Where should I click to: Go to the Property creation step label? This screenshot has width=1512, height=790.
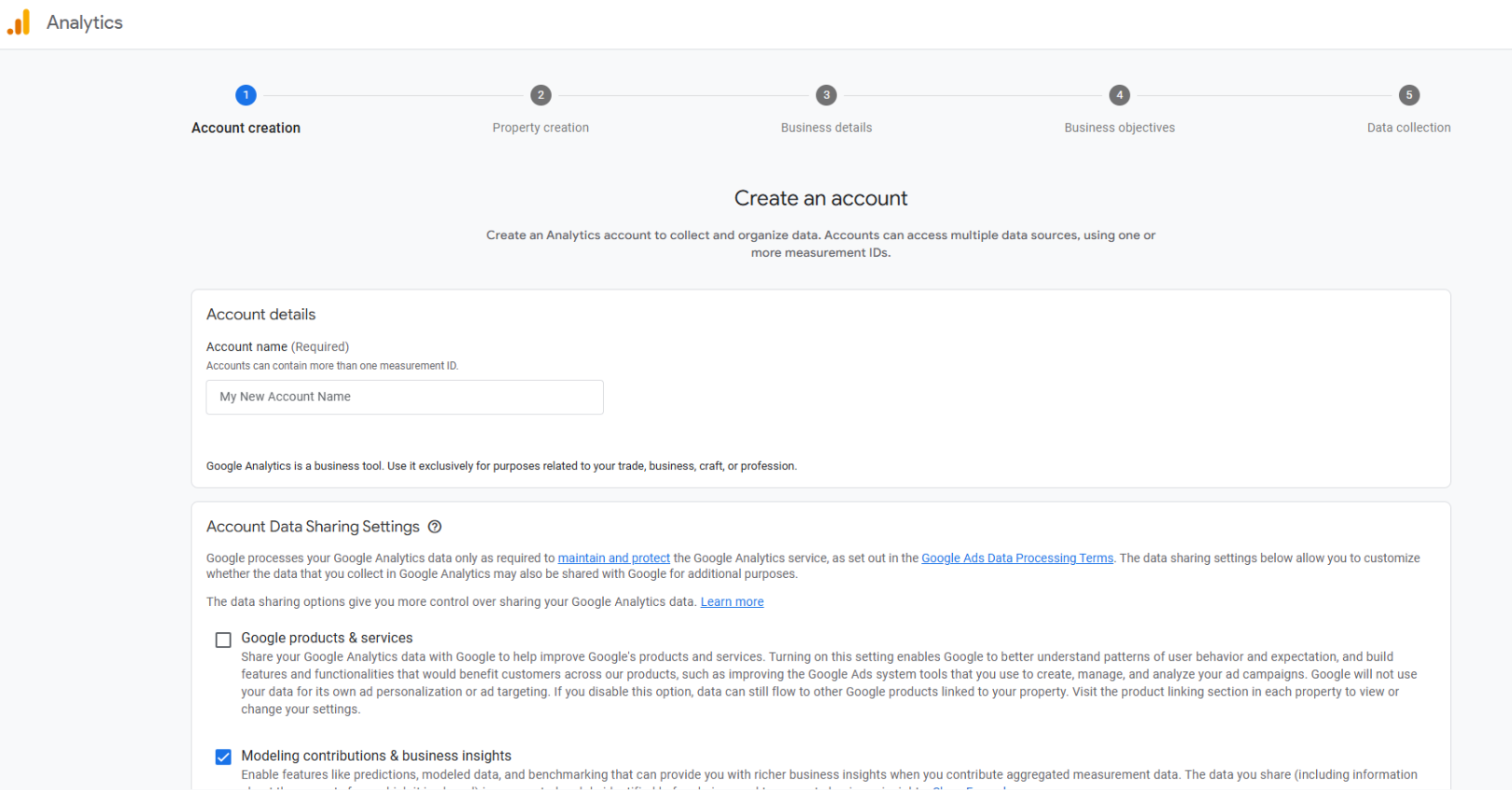(x=540, y=128)
